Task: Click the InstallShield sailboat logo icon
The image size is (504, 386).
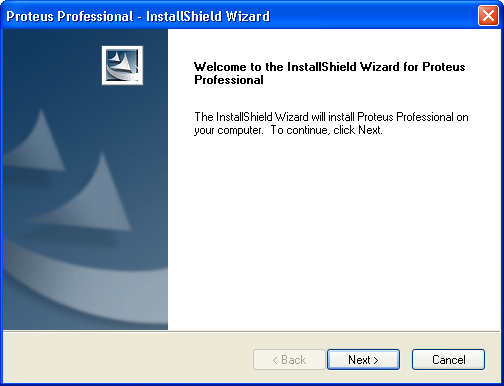Action: (122, 65)
